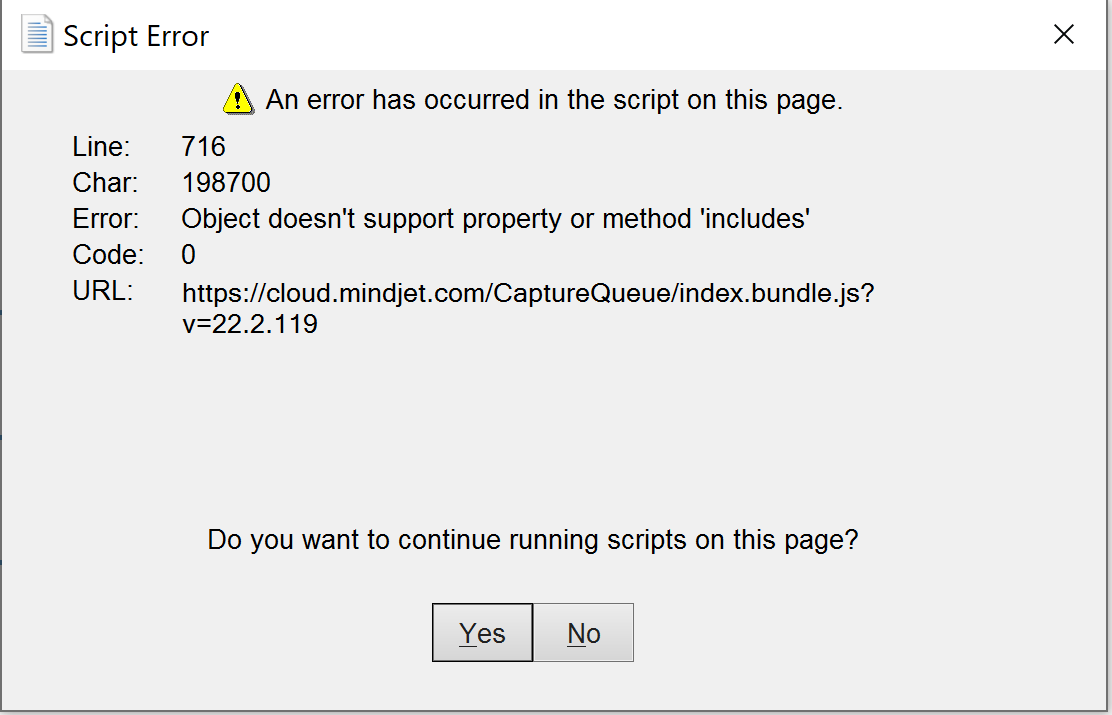1112x715 pixels.
Task: Click the 'An error has occurred' heading text
Action: pos(554,100)
